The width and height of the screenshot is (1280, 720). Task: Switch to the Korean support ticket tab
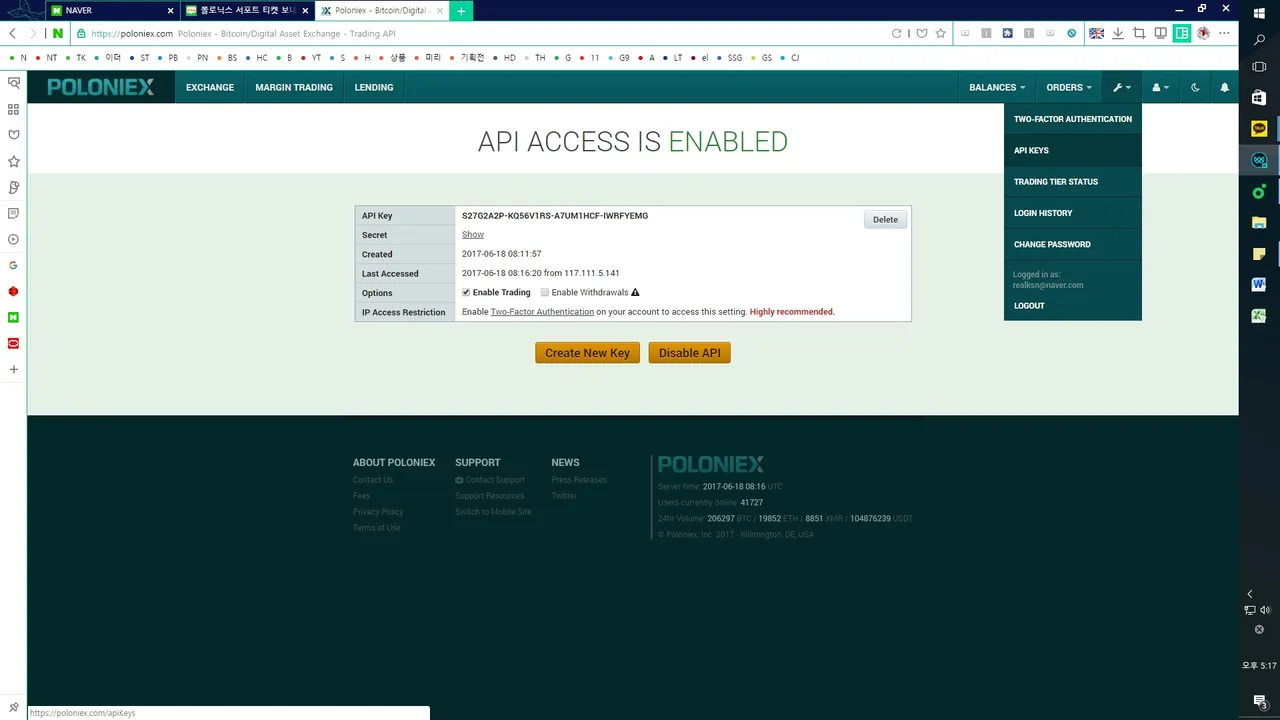coord(246,10)
